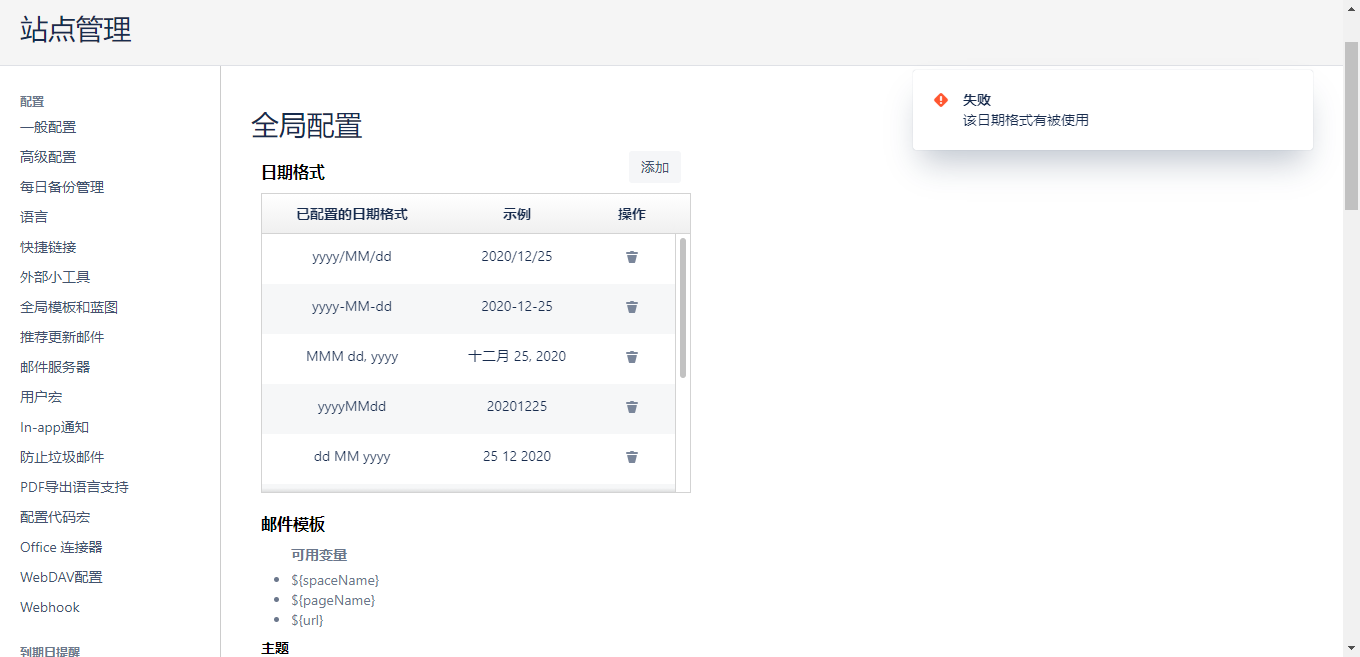
Task: Select 语言 in the sidebar
Action: pyautogui.click(x=34, y=217)
